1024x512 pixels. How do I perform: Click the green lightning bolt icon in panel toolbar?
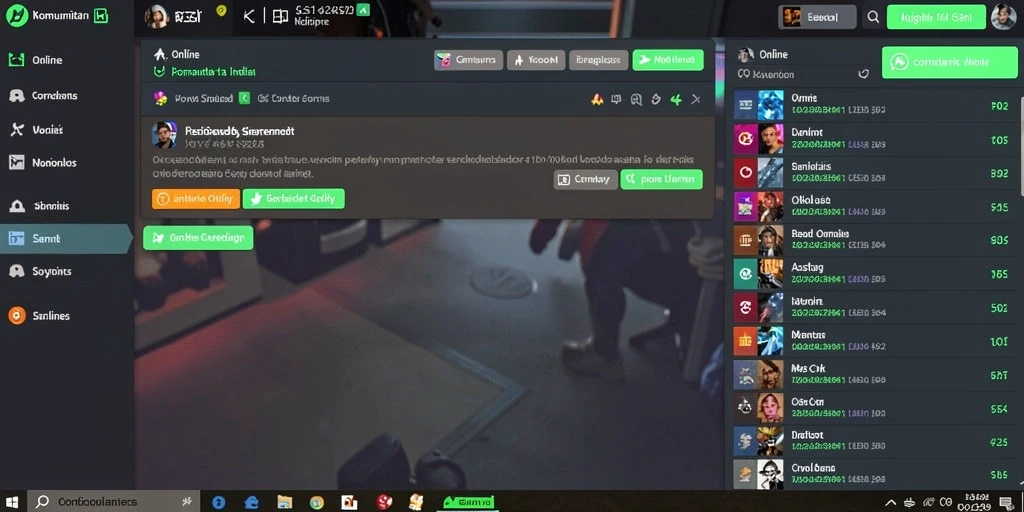[x=676, y=99]
